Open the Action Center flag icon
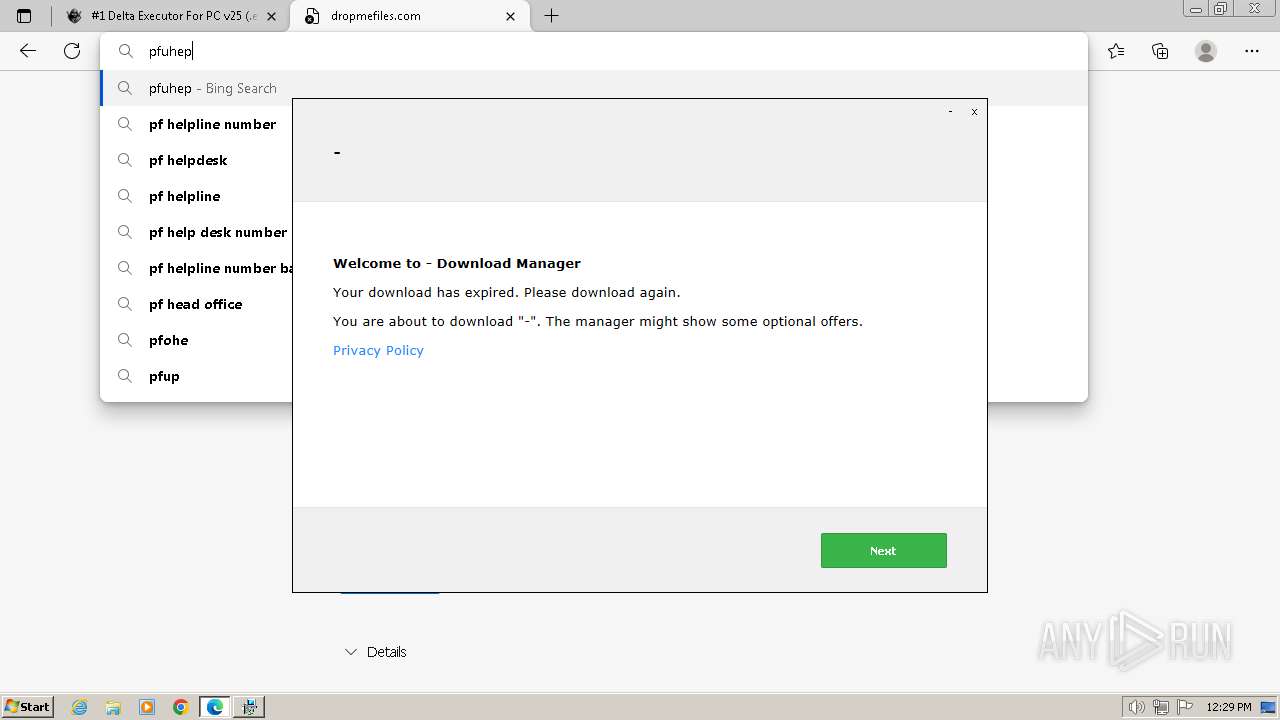 coord(1184,707)
